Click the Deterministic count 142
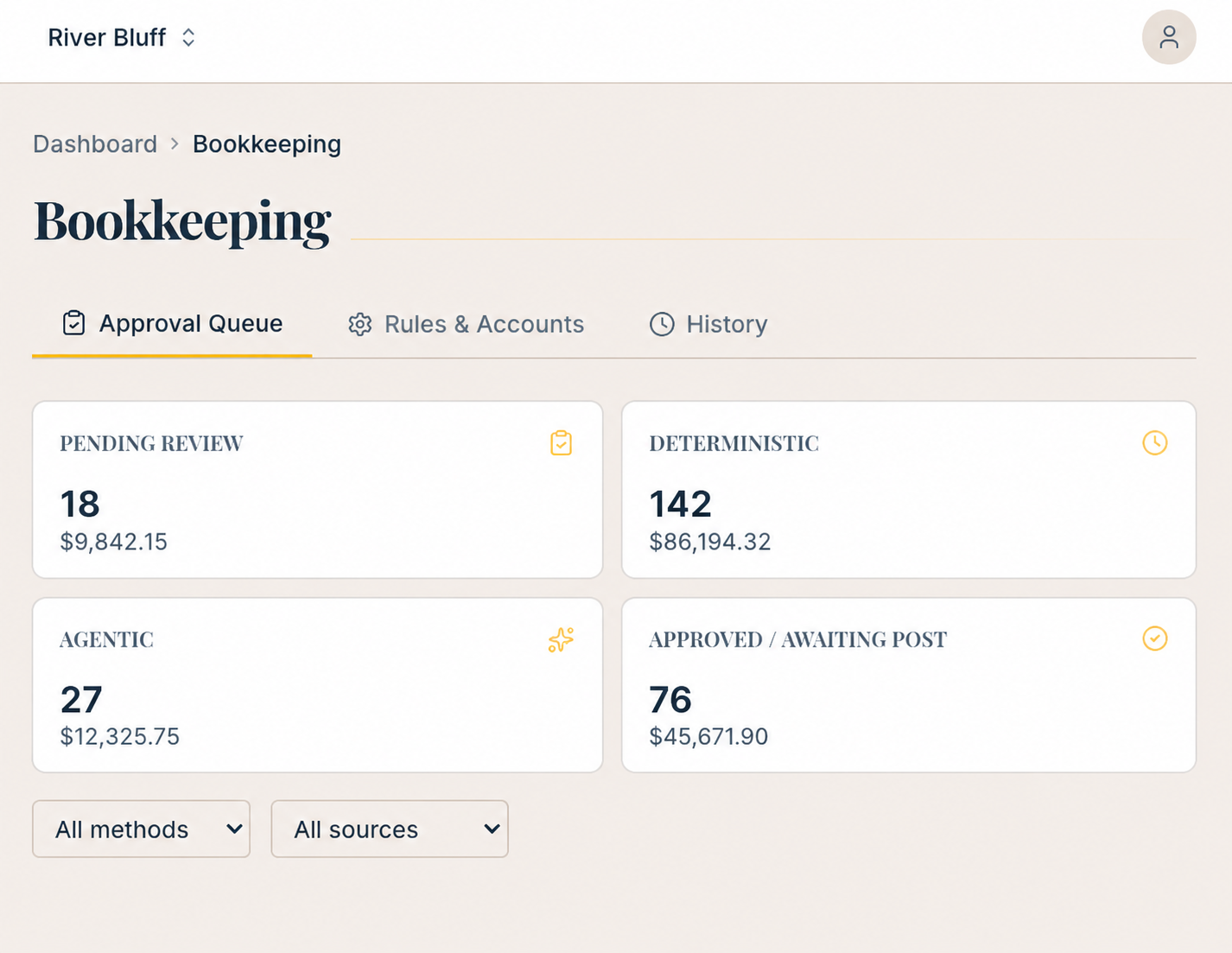 680,504
